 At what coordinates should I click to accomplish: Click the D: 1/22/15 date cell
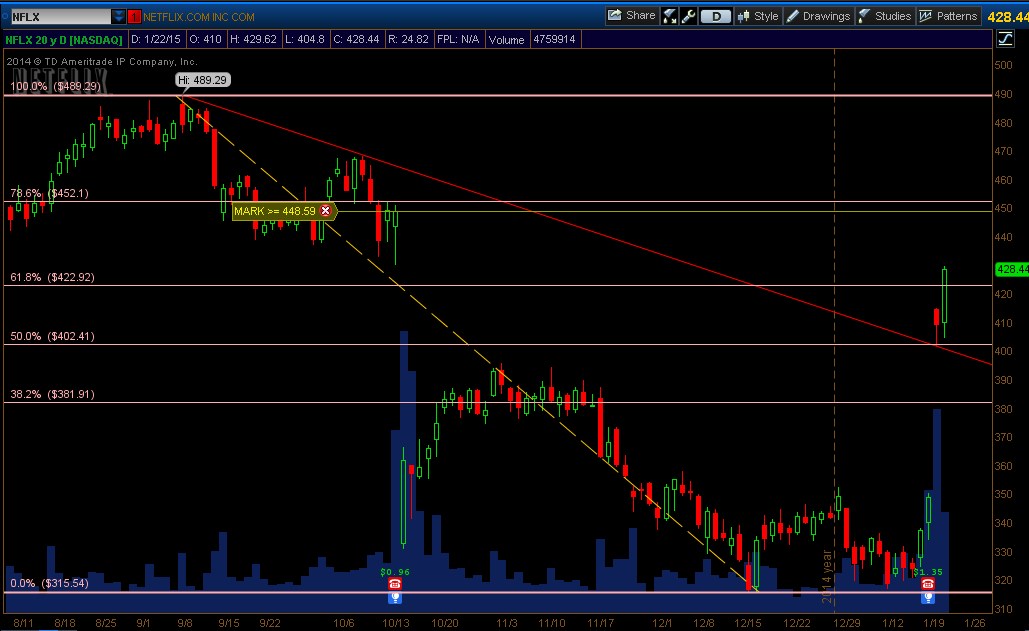156,39
